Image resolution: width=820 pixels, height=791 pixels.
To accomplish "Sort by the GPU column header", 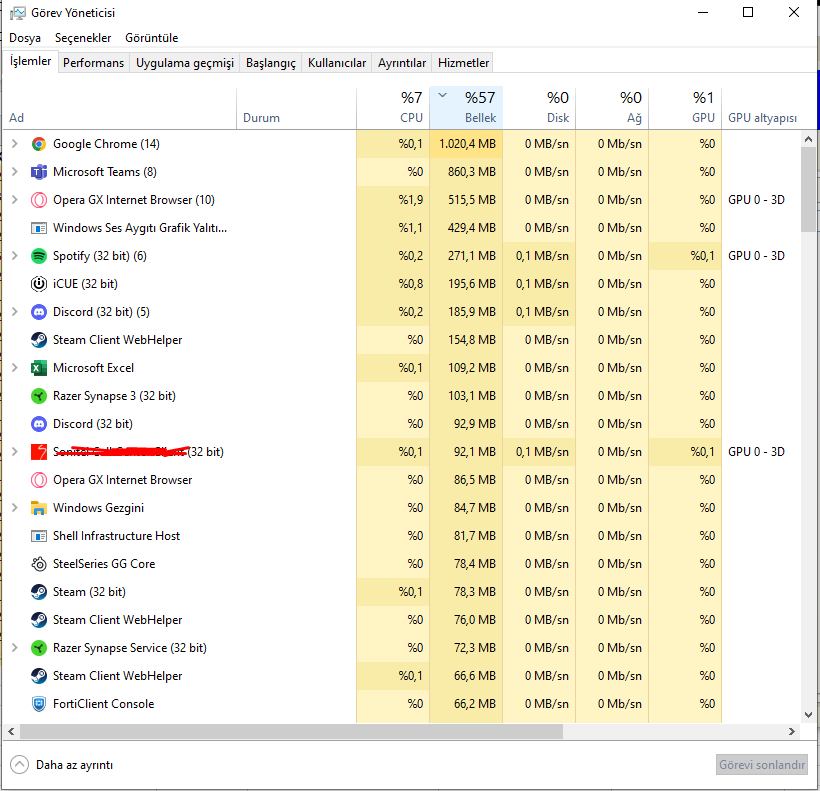I will (x=685, y=108).
